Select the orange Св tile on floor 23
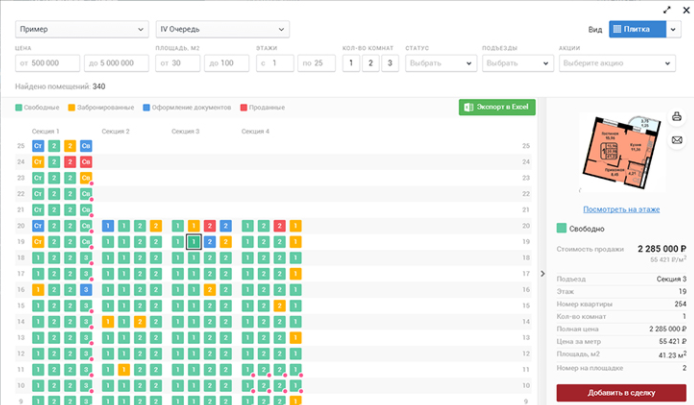 [86, 178]
